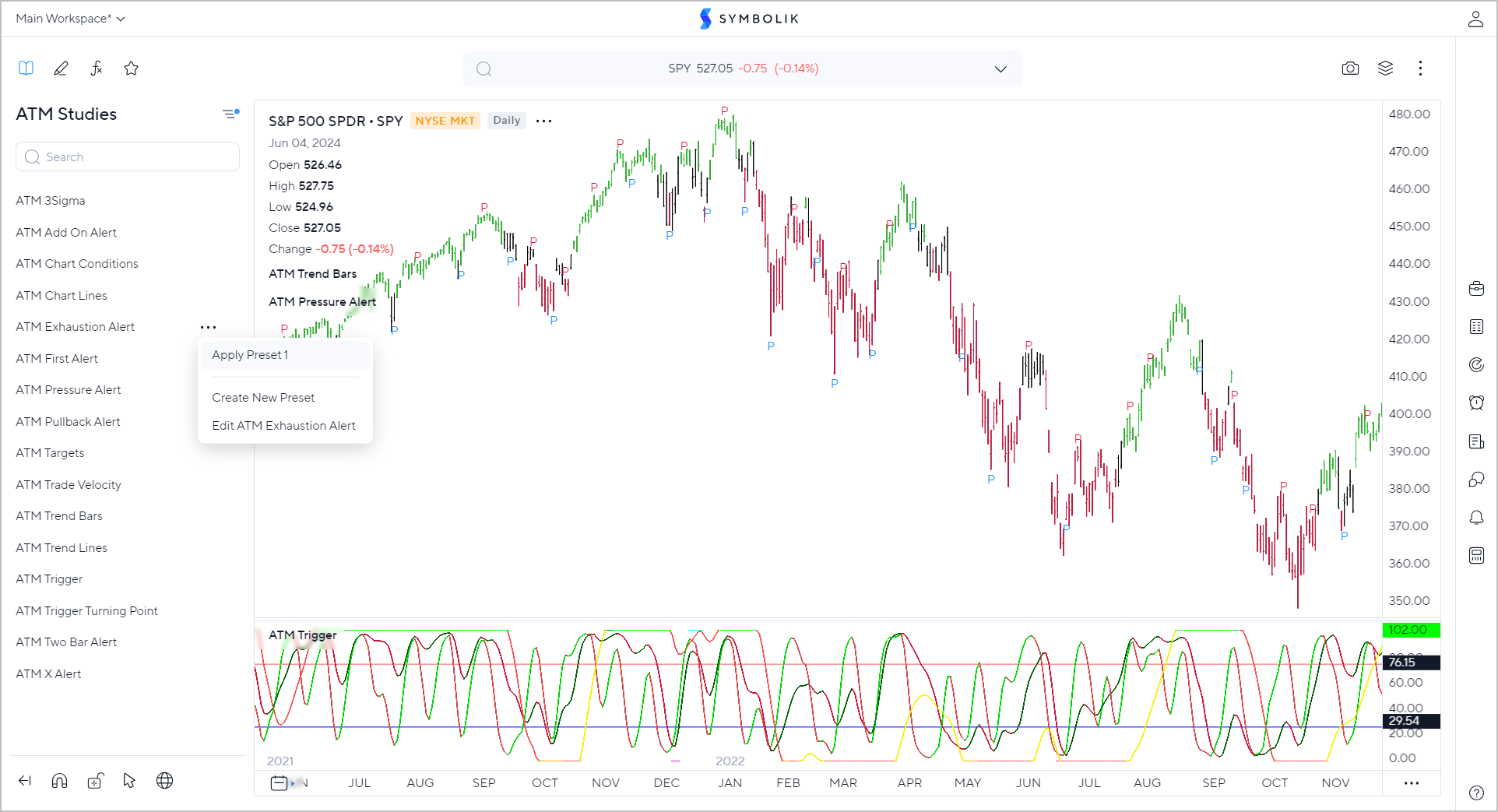Viewport: 1498px width, 812px height.
Task: Select ATM Exhaustion Alert study
Action: pyautogui.click(x=76, y=327)
